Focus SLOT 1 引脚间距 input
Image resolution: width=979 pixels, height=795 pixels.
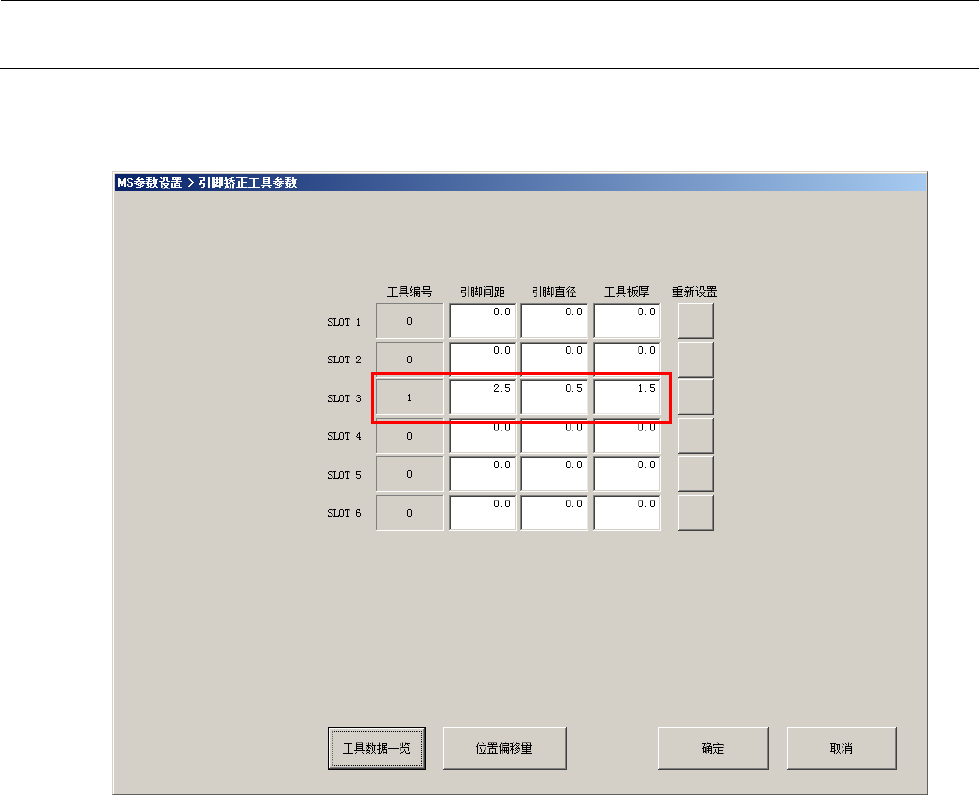[x=483, y=321]
